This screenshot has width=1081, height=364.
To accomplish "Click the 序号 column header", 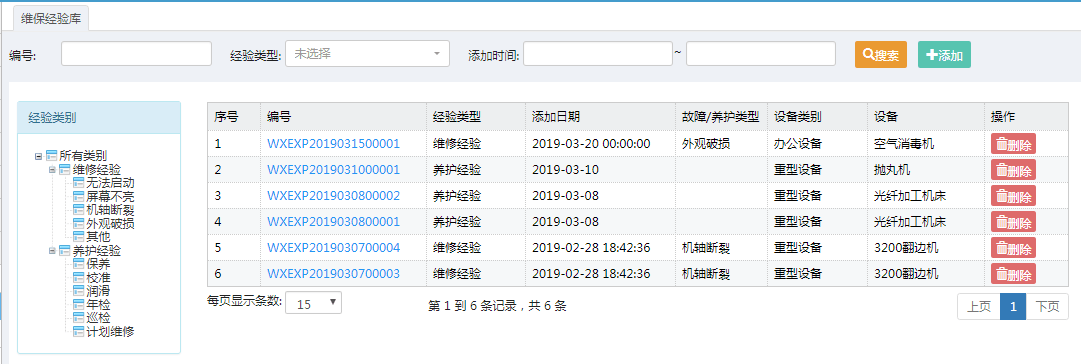I will point(234,117).
